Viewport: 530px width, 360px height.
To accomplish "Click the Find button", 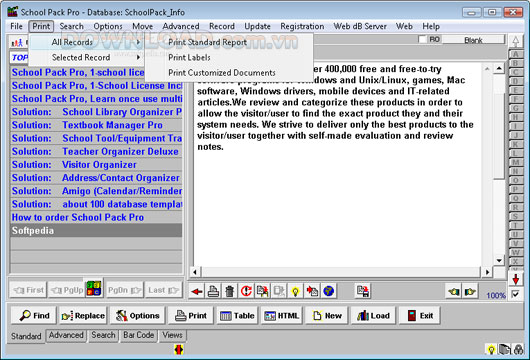I will [x=34, y=315].
